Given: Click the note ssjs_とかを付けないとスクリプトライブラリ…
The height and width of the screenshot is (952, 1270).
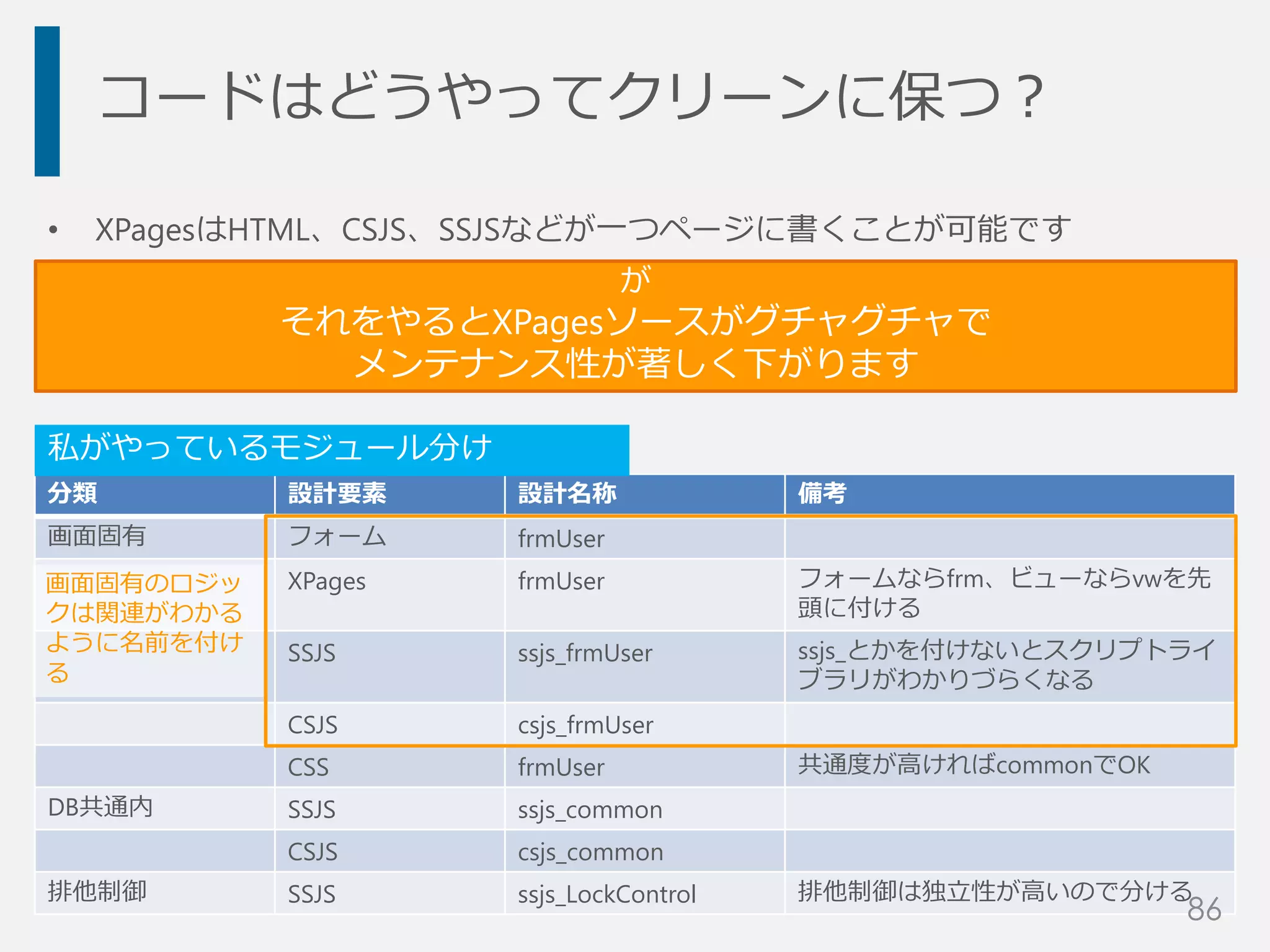Looking at the screenshot, I should [1006, 664].
